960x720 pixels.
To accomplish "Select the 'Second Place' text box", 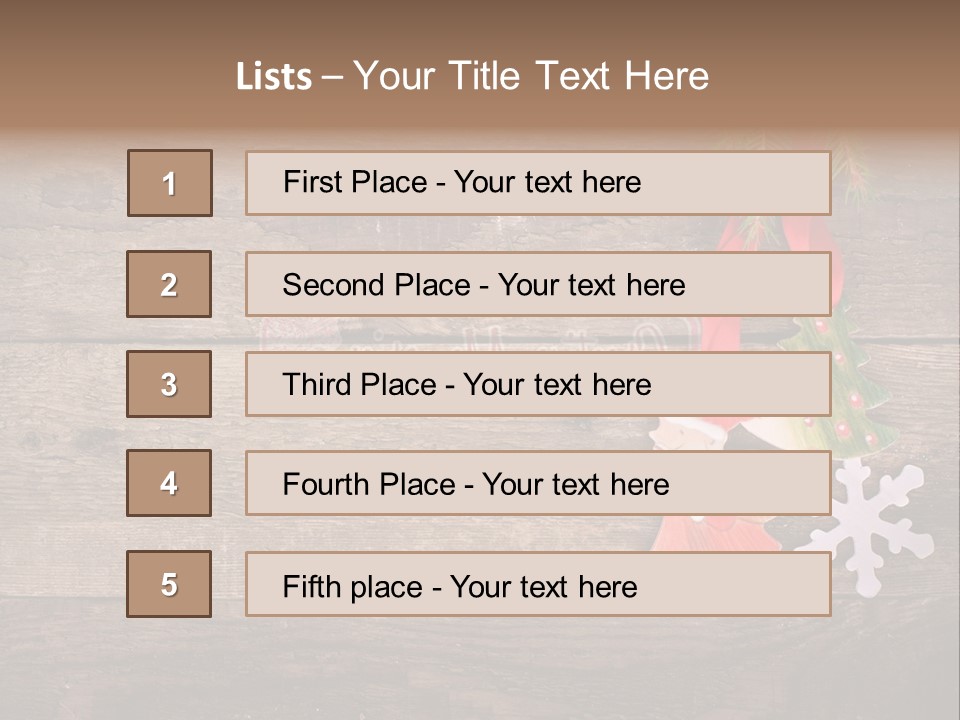I will tap(538, 284).
